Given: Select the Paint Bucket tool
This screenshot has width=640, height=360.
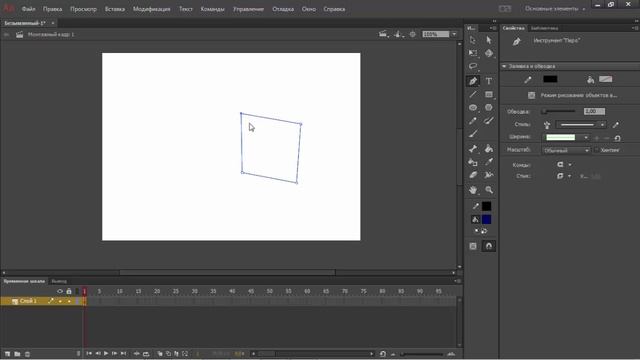Looking at the screenshot, I should coord(489,149).
